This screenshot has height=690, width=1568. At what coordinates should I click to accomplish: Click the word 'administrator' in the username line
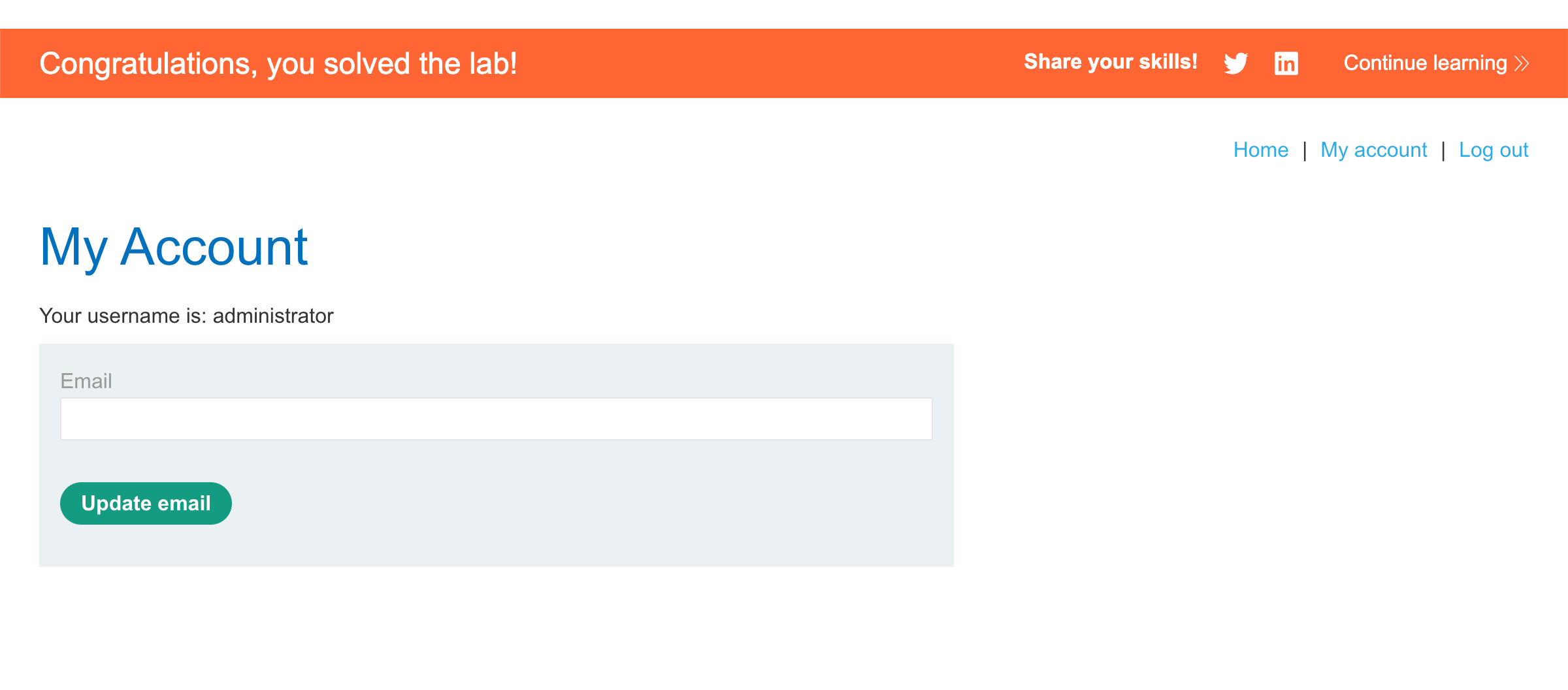click(273, 316)
